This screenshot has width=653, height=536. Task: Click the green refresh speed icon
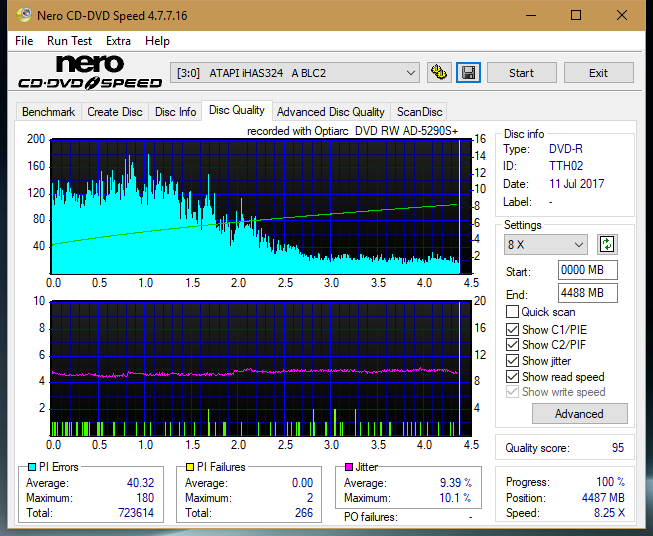point(607,244)
